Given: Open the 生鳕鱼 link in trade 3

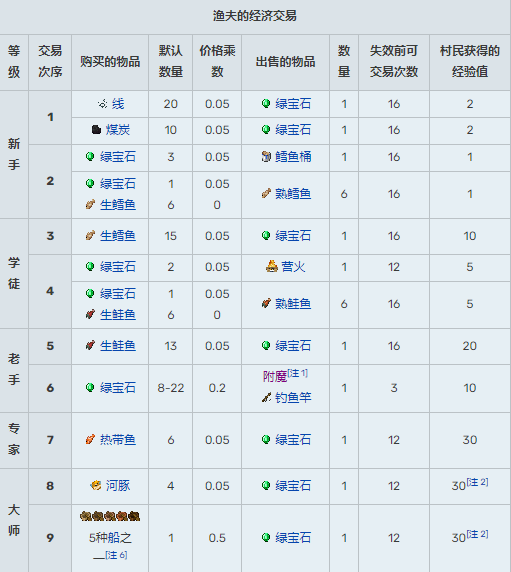Looking at the screenshot, I should click(118, 236).
